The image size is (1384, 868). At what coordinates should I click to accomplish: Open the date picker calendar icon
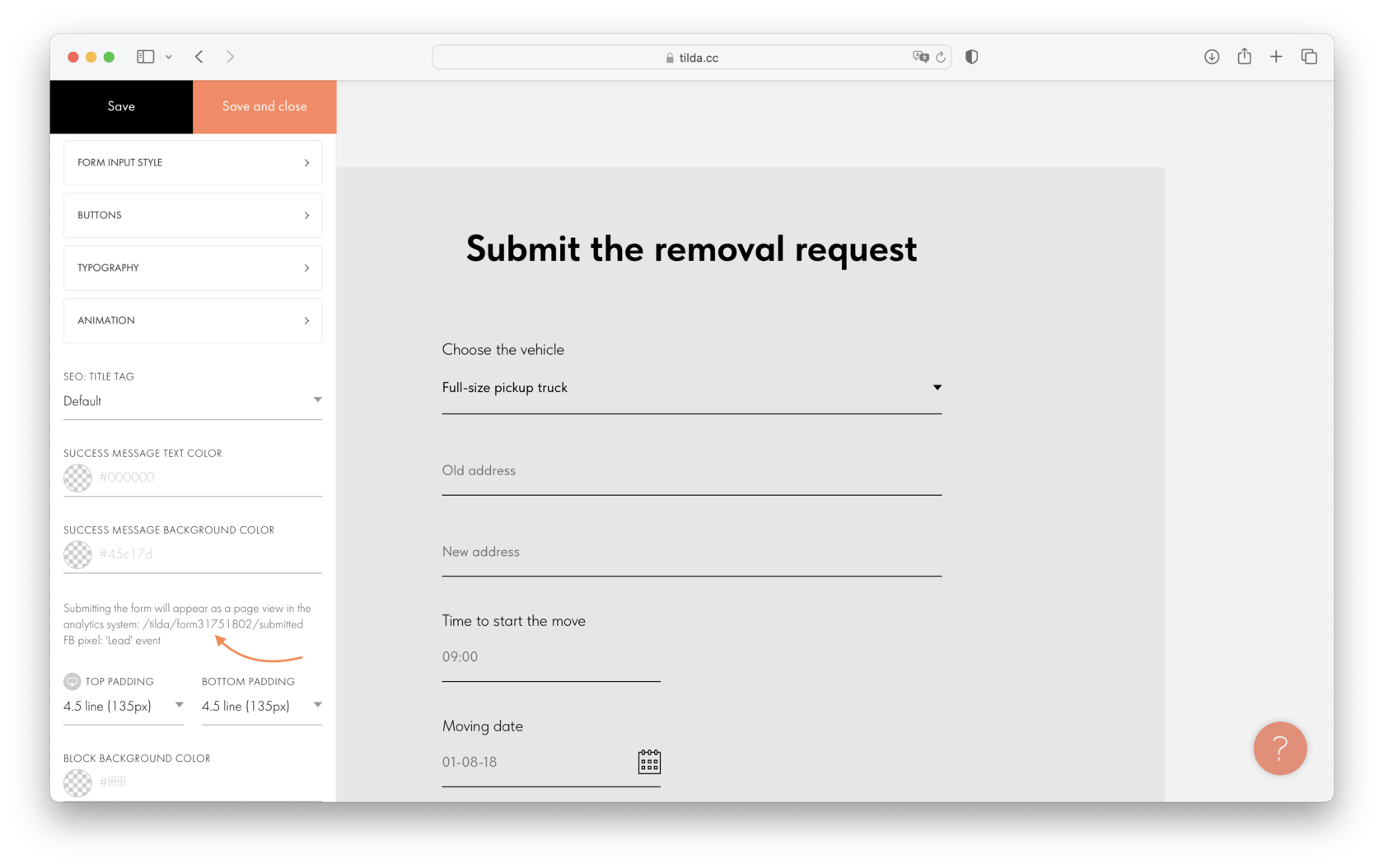[x=649, y=761]
